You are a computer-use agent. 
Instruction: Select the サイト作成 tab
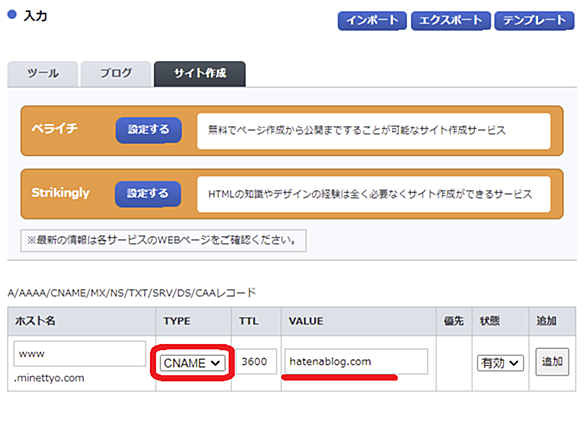pos(200,74)
